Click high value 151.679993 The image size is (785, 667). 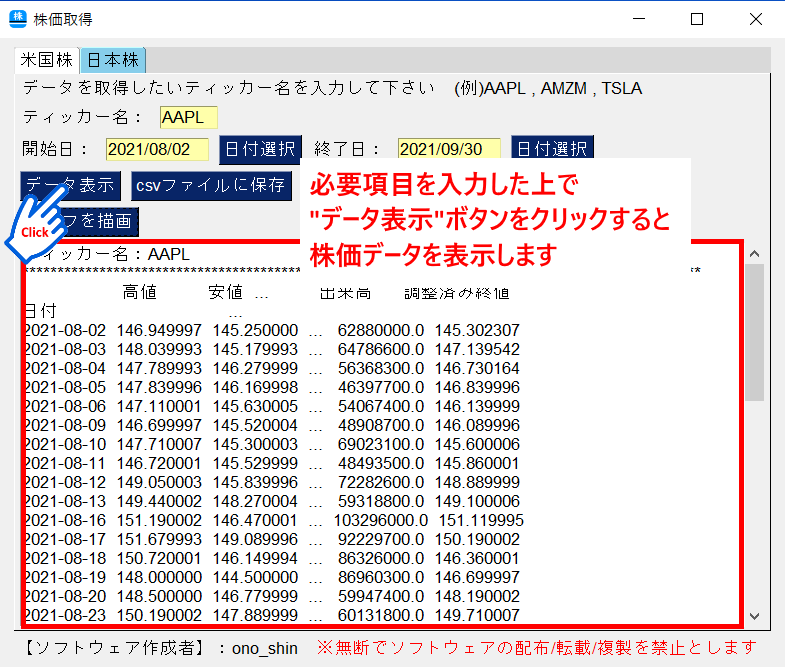(x=159, y=540)
